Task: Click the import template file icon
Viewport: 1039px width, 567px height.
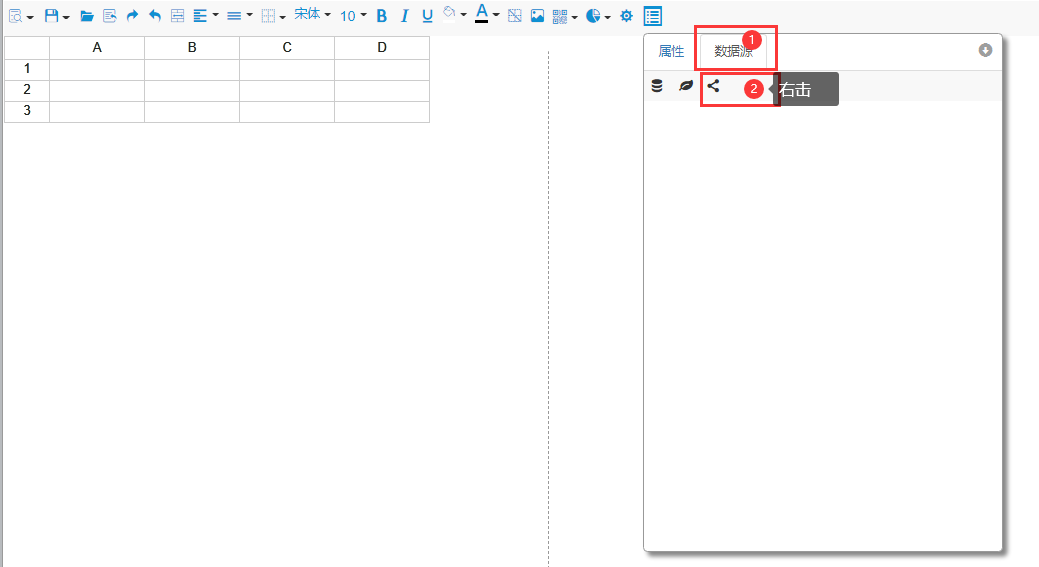Action: (x=110, y=16)
